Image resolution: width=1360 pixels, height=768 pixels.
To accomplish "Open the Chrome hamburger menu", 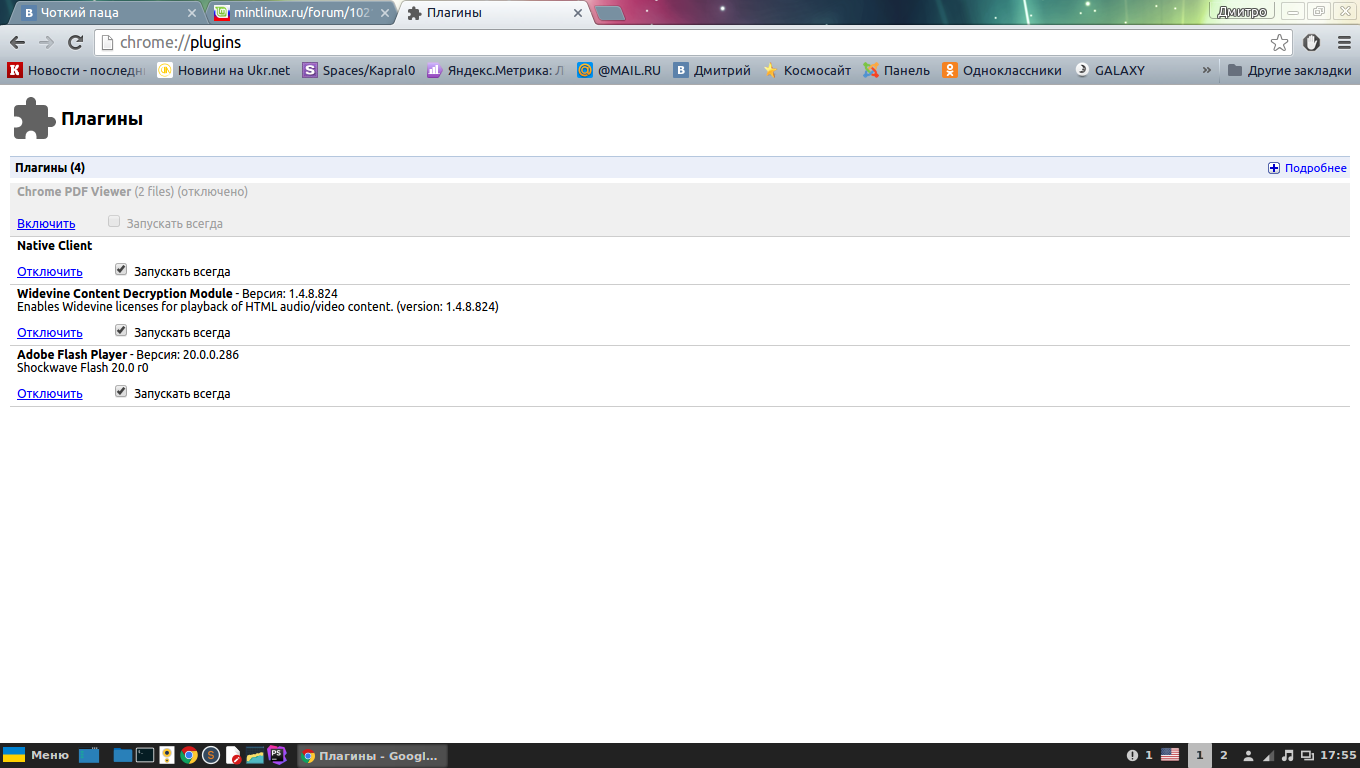I will (1343, 42).
